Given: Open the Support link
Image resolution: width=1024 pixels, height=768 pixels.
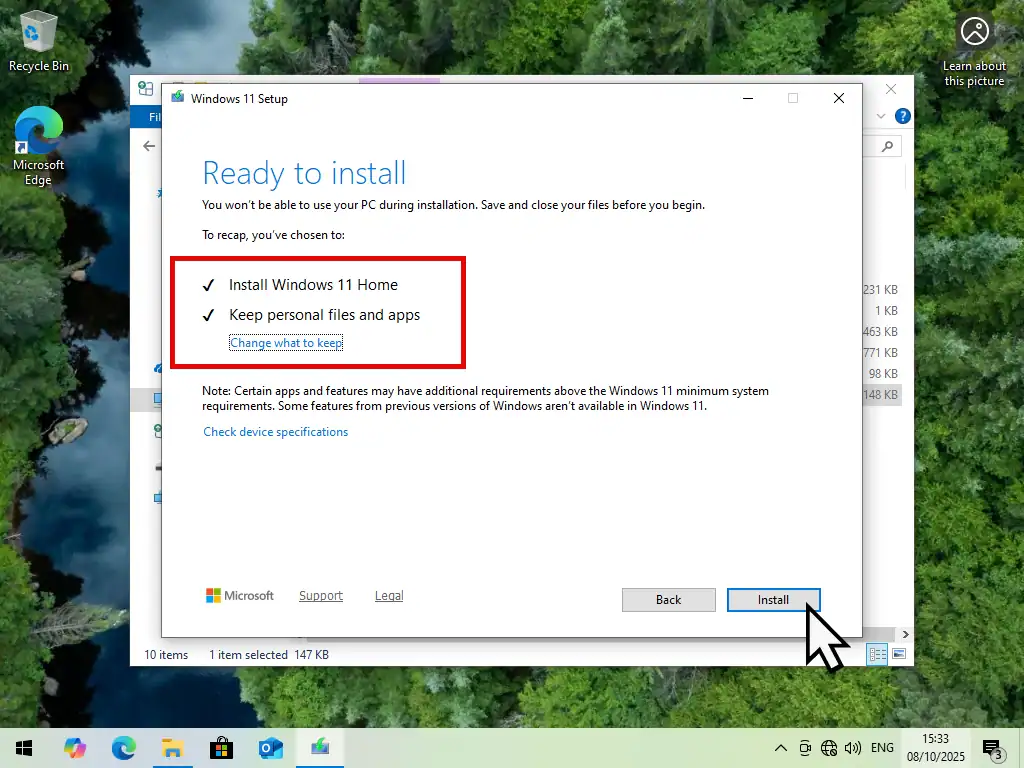Looking at the screenshot, I should [321, 596].
